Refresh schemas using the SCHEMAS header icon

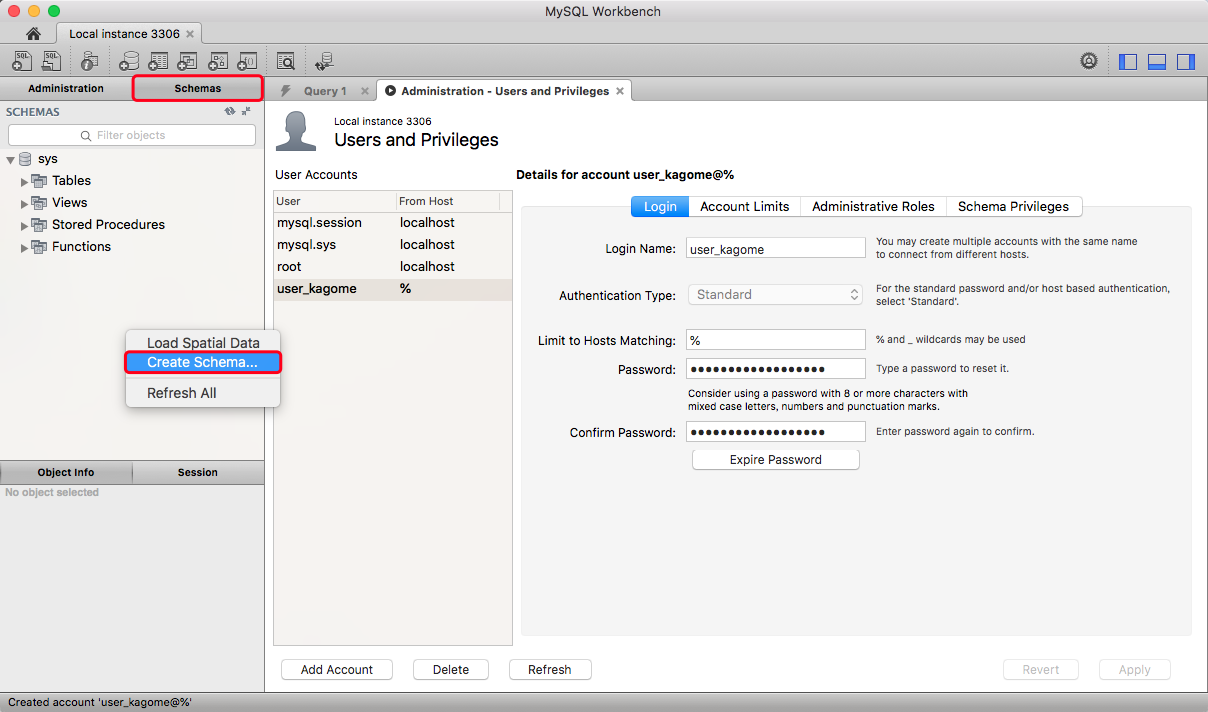point(230,111)
